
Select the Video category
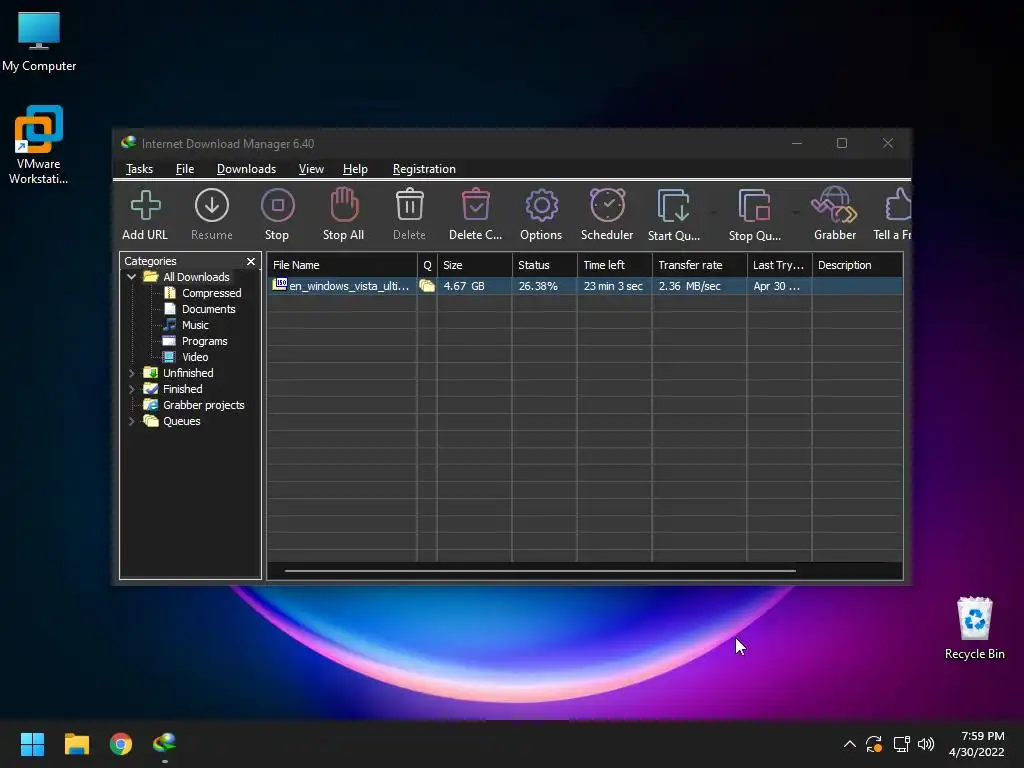pyautogui.click(x=195, y=357)
